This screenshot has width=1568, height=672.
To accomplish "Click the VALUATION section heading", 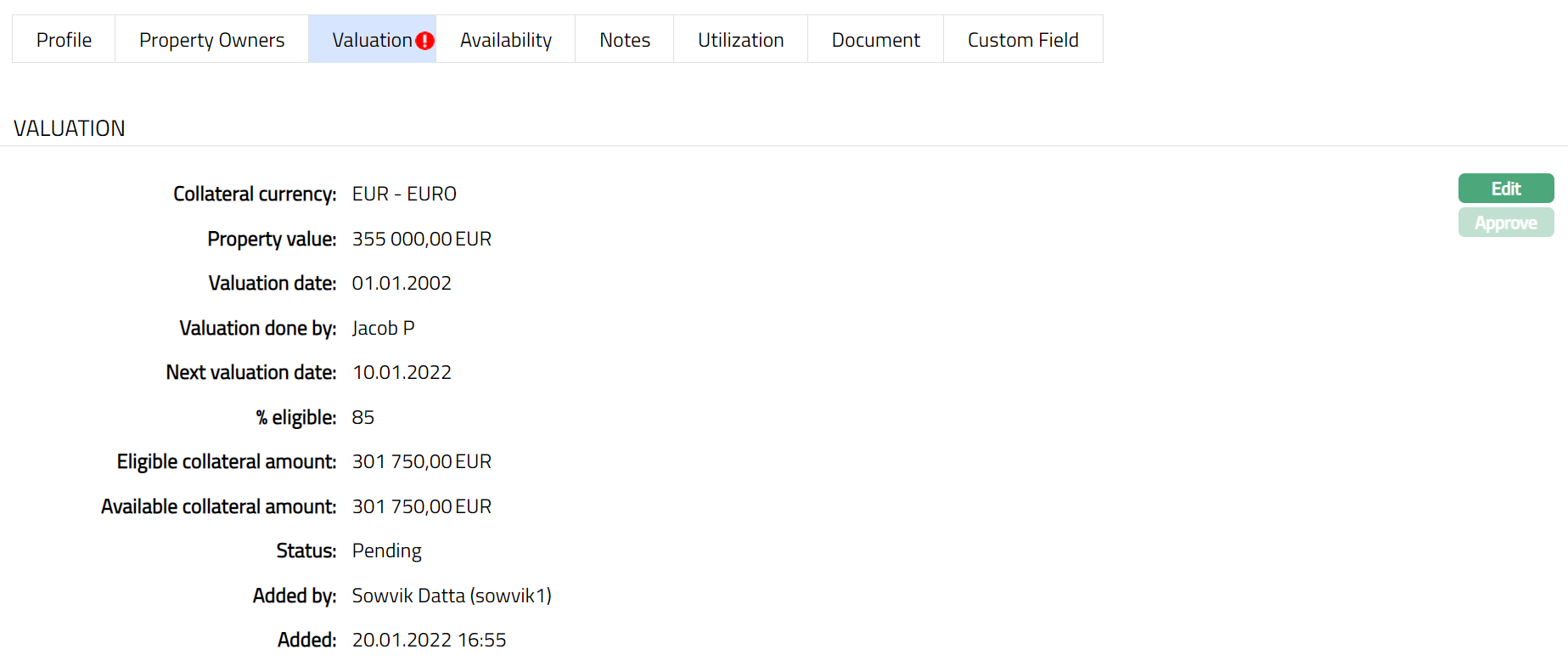I will coord(70,128).
